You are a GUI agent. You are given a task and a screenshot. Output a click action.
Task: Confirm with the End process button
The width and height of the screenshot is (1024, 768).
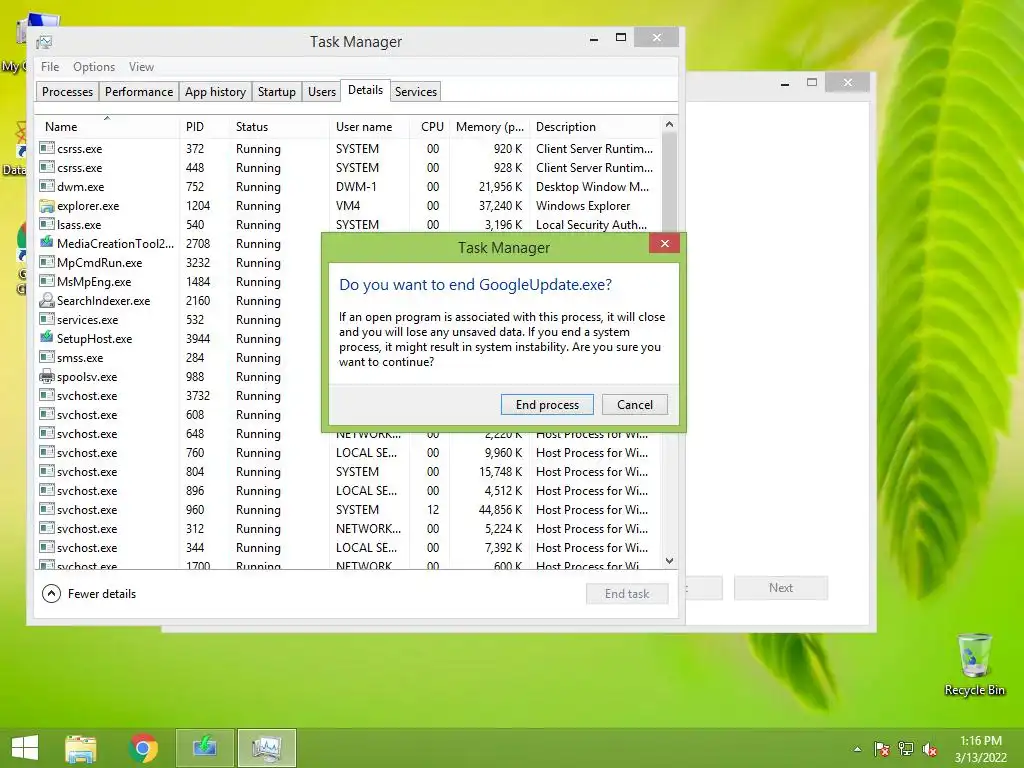(x=547, y=405)
